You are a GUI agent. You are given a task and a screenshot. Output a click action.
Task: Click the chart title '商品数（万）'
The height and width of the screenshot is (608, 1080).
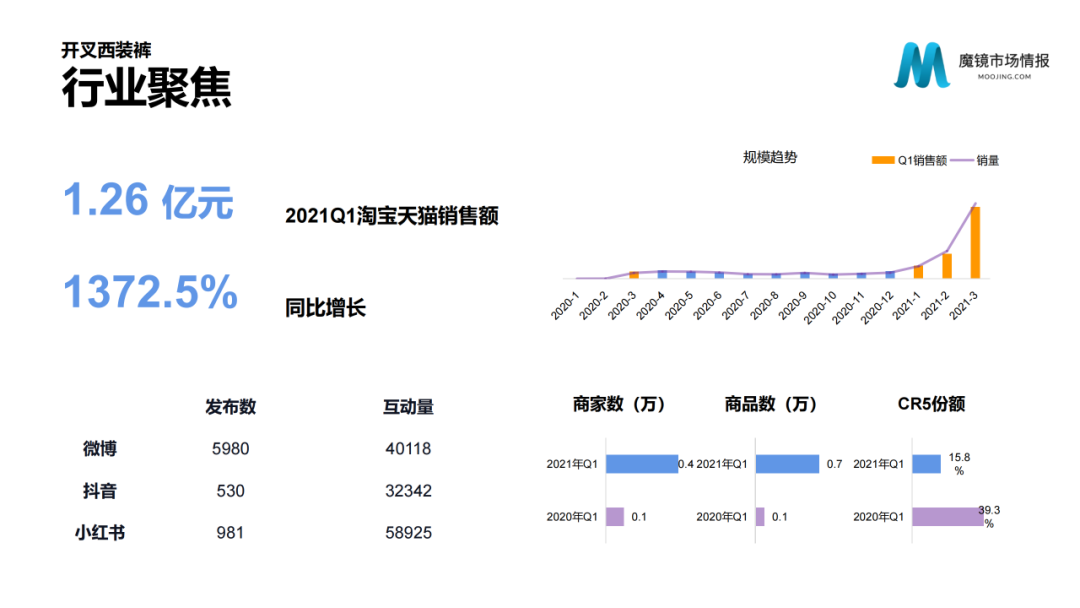tap(771, 404)
